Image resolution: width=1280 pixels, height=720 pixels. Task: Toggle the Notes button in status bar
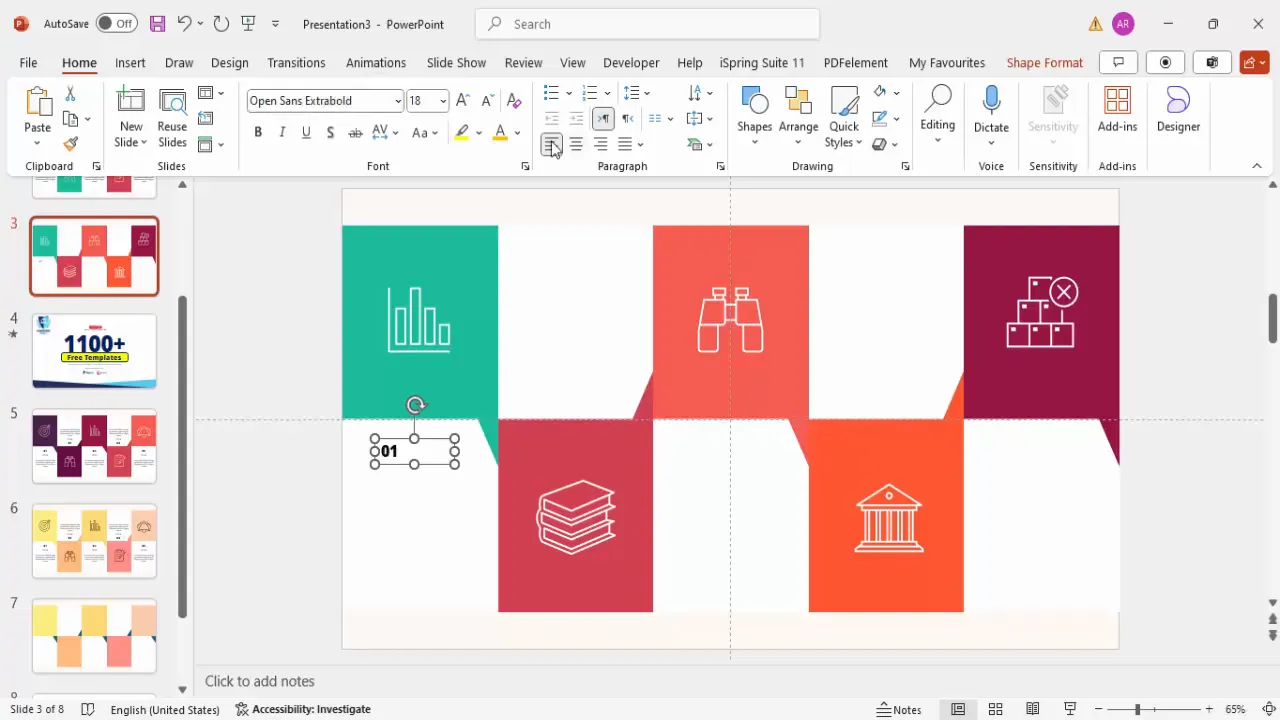pyautogui.click(x=899, y=709)
